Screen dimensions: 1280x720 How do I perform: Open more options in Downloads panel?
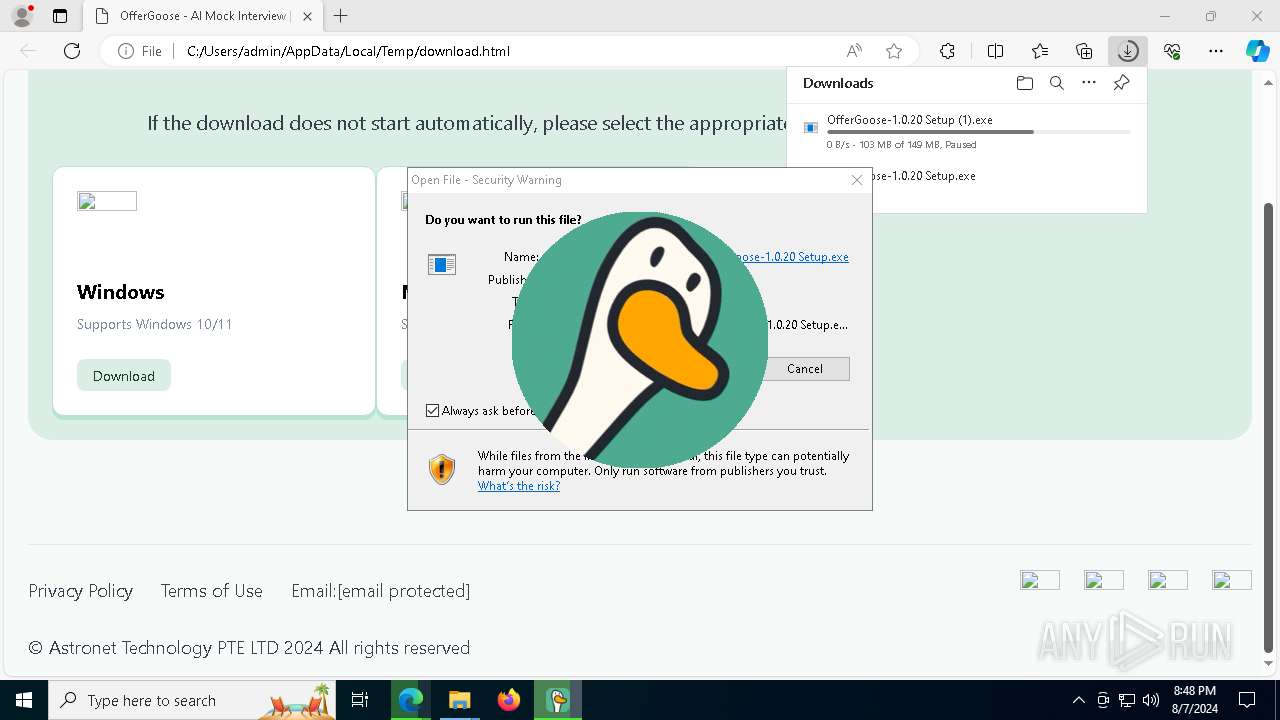pyautogui.click(x=1089, y=83)
